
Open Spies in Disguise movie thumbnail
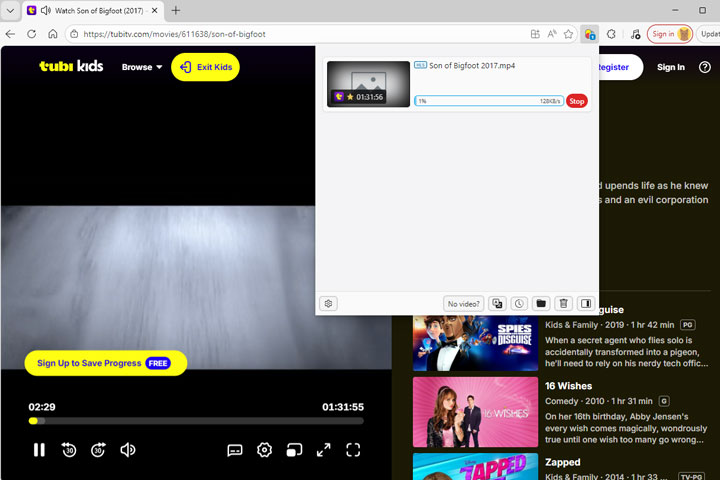(475, 343)
